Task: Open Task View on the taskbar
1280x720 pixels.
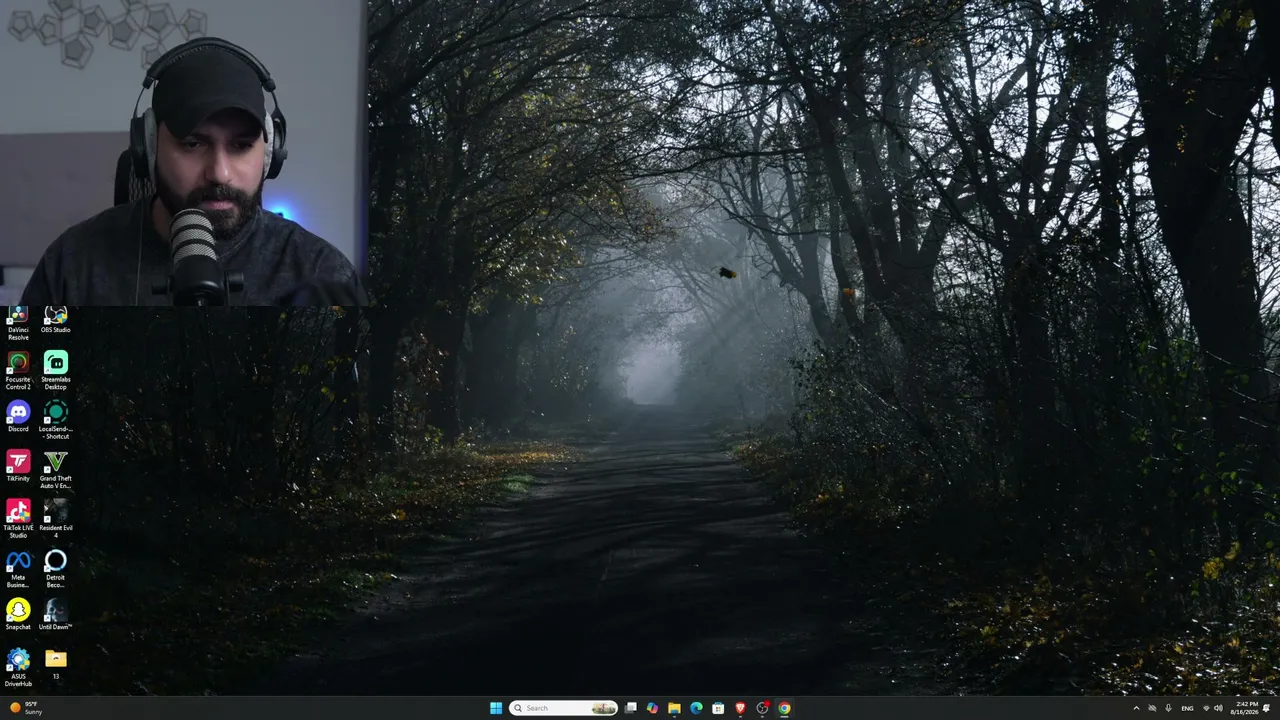Action: [630, 708]
